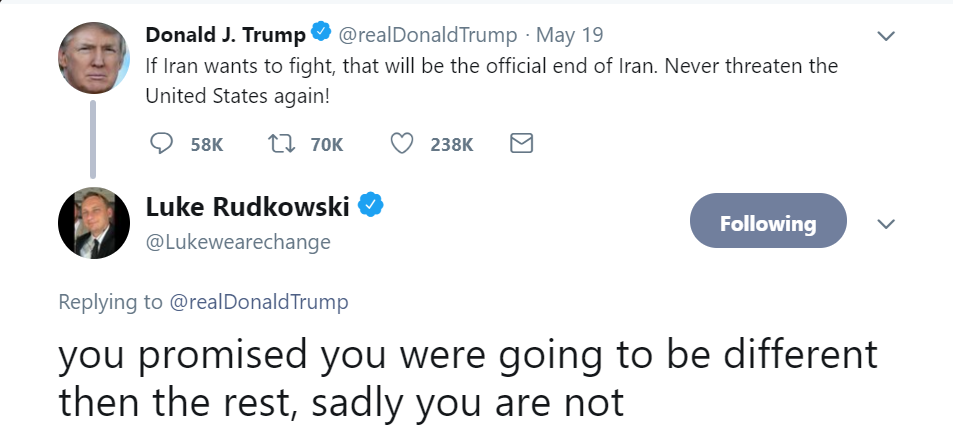
Task: Click the 238K likes count
Action: 451,145
